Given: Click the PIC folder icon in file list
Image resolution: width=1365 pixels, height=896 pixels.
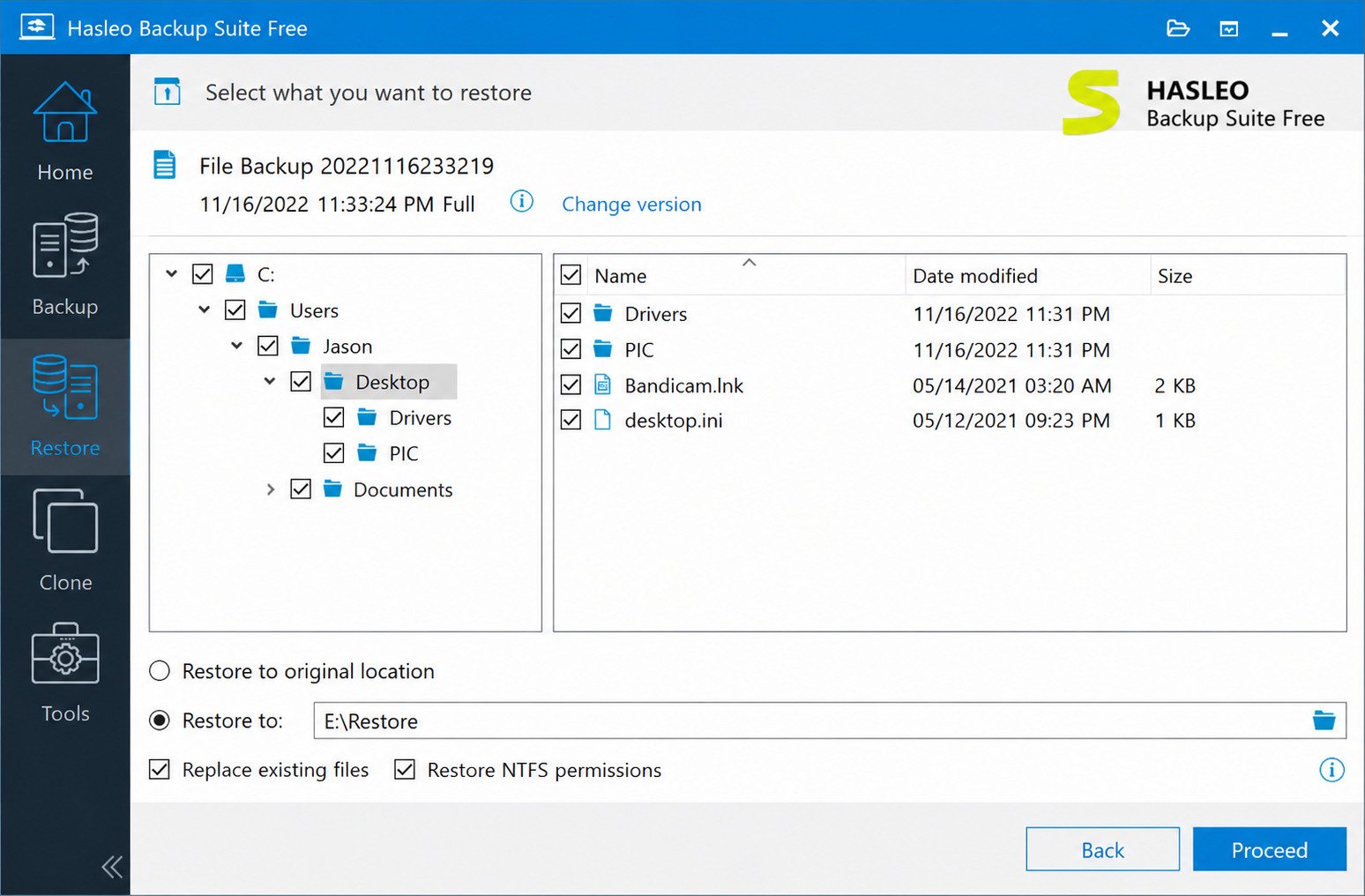Looking at the screenshot, I should (x=603, y=349).
